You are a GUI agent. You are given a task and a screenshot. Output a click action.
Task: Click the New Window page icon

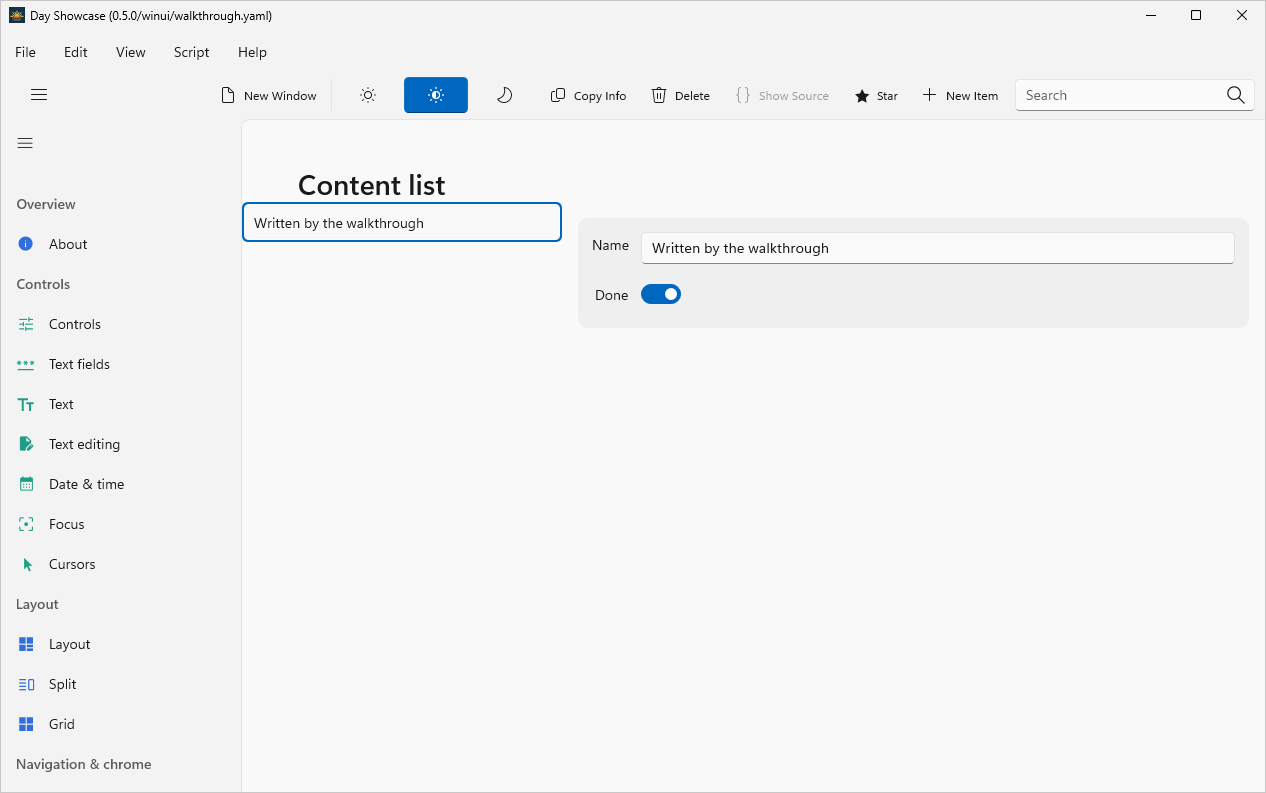pos(228,95)
